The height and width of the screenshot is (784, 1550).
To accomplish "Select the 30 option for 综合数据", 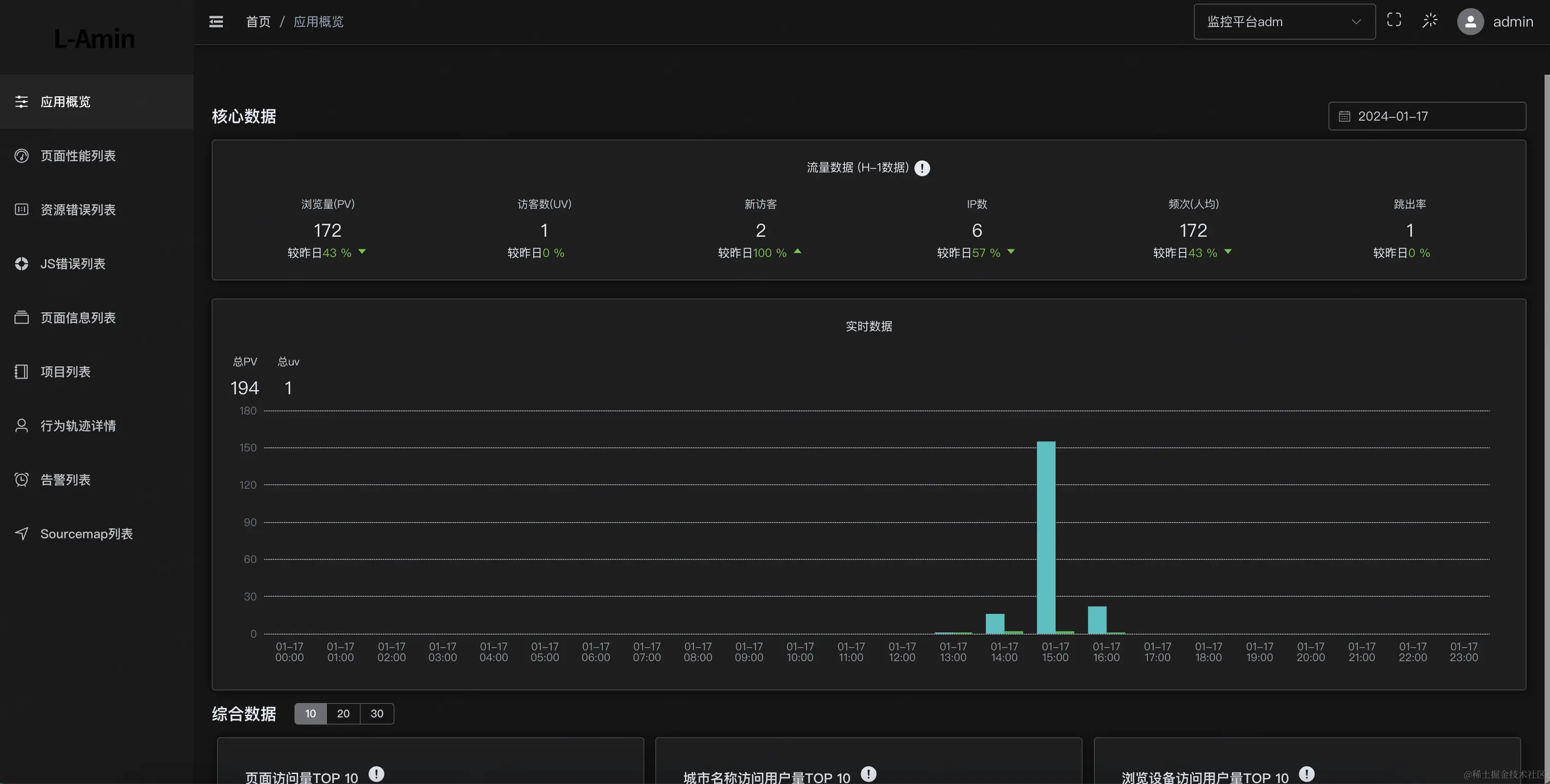I will [x=377, y=714].
